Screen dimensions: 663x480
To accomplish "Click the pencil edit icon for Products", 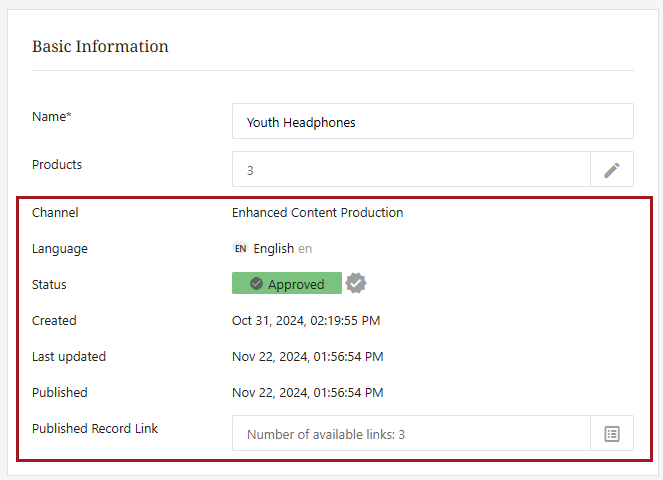I will (612, 170).
